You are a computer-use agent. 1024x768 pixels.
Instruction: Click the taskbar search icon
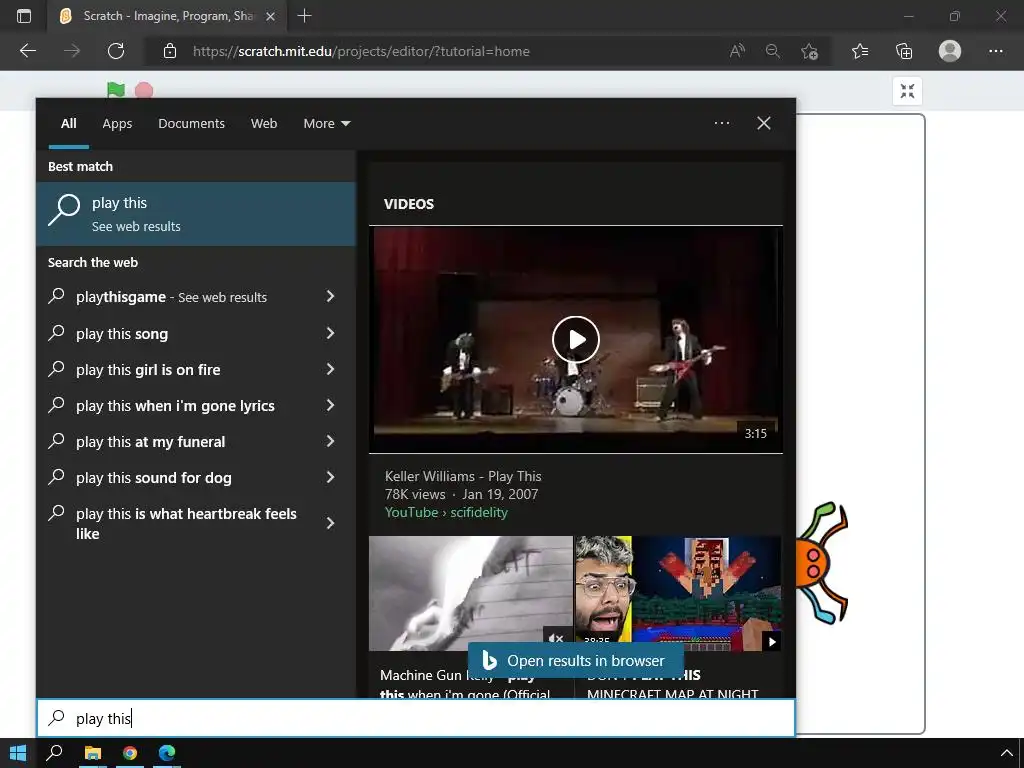55,753
